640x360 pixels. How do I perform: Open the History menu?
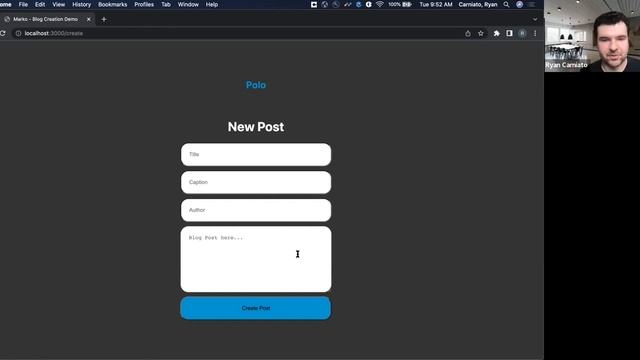click(82, 4)
